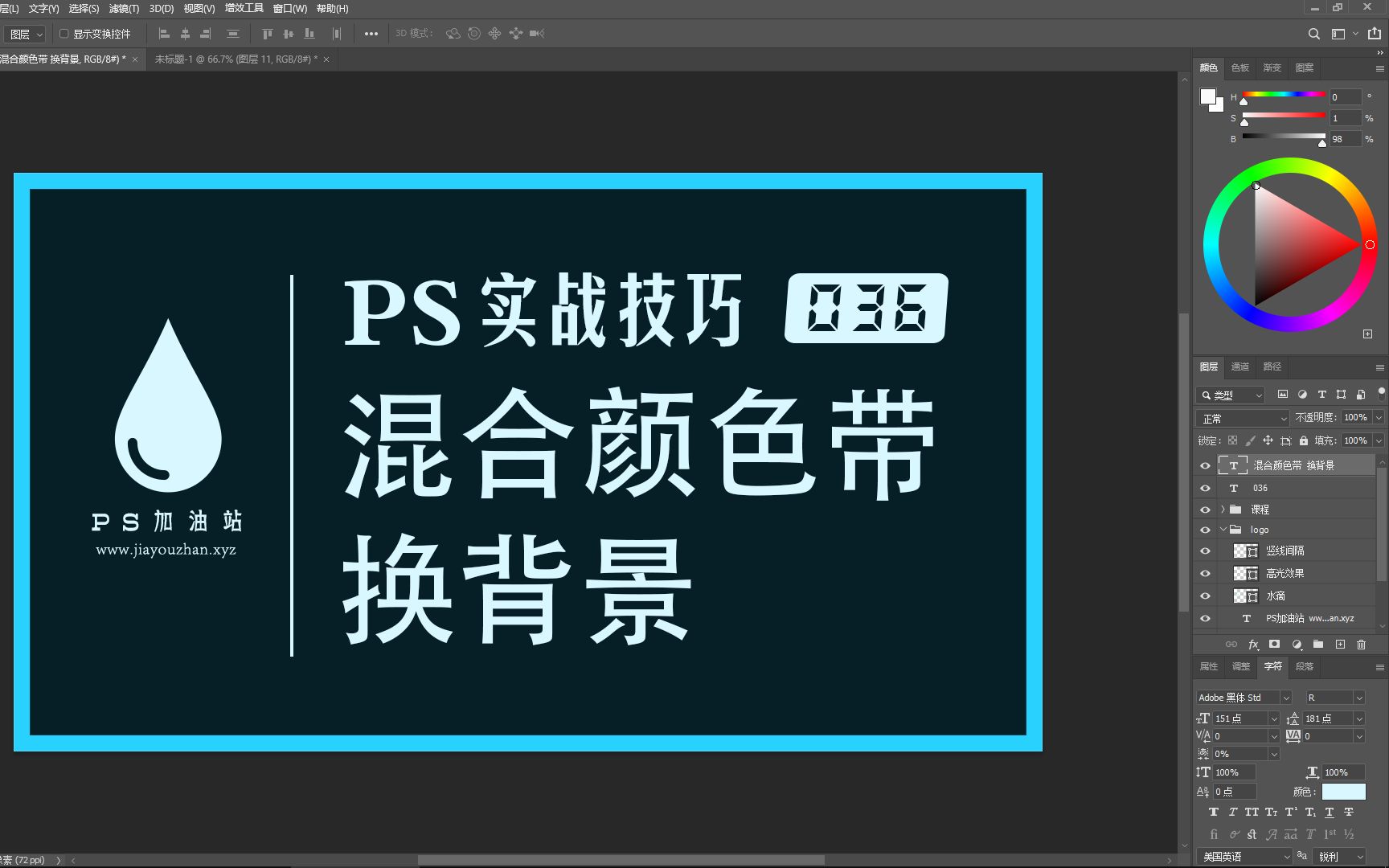Viewport: 1389px width, 868px height.
Task: Toggle layer filtering on/off switch
Action: 1381,393
